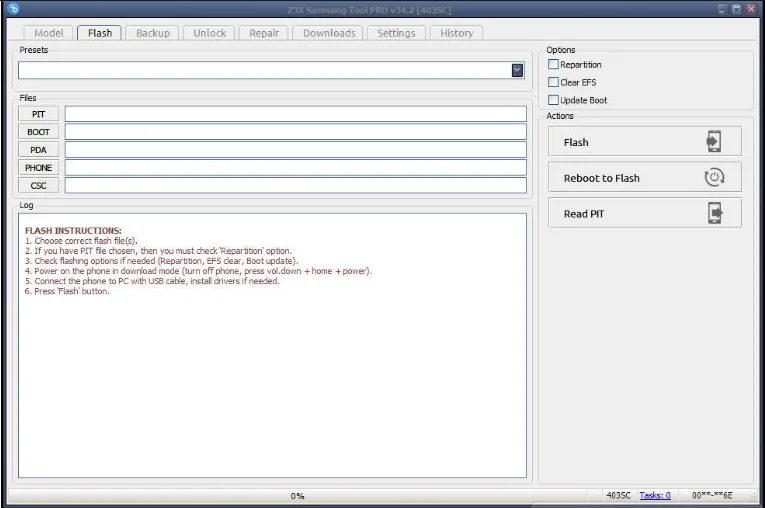This screenshot has height=508, width=765.
Task: Focus the CSC file path field
Action: [296, 185]
